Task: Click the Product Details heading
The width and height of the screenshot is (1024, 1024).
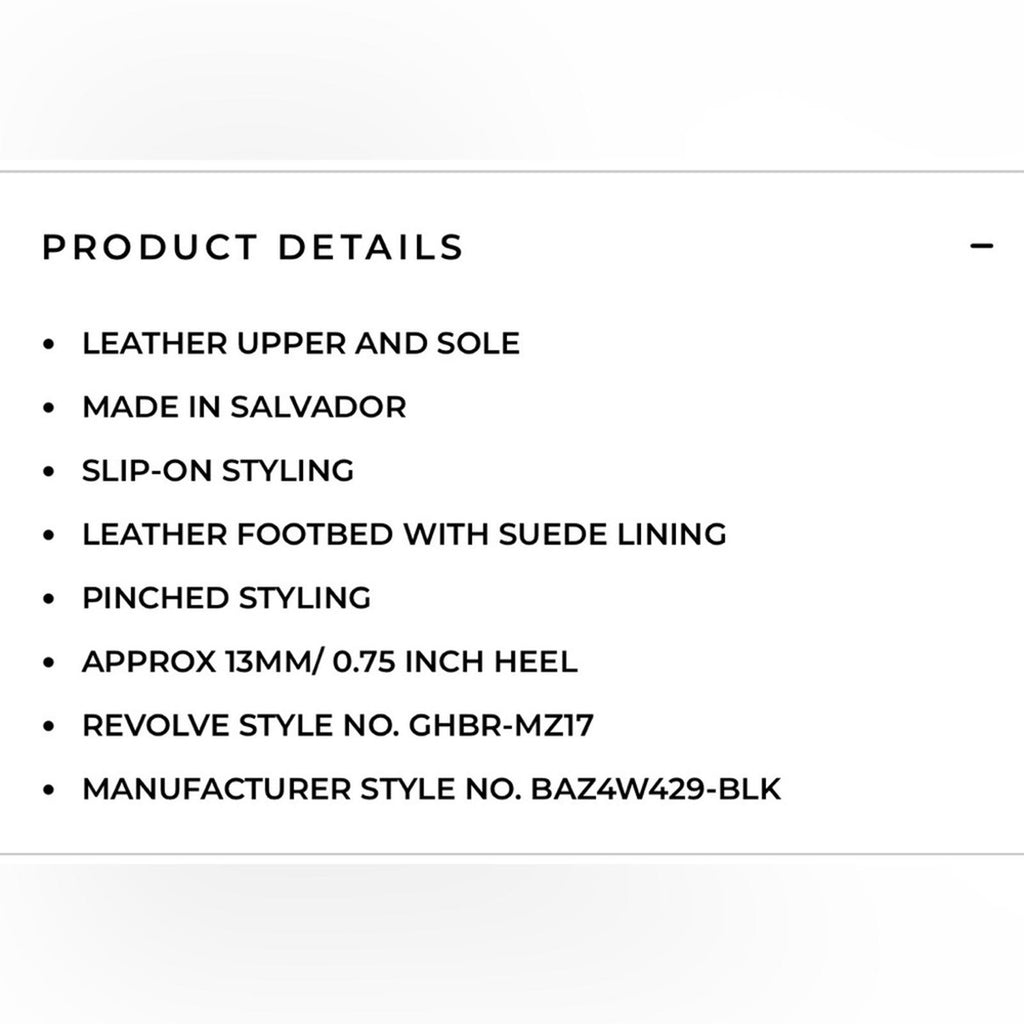Action: [x=253, y=247]
